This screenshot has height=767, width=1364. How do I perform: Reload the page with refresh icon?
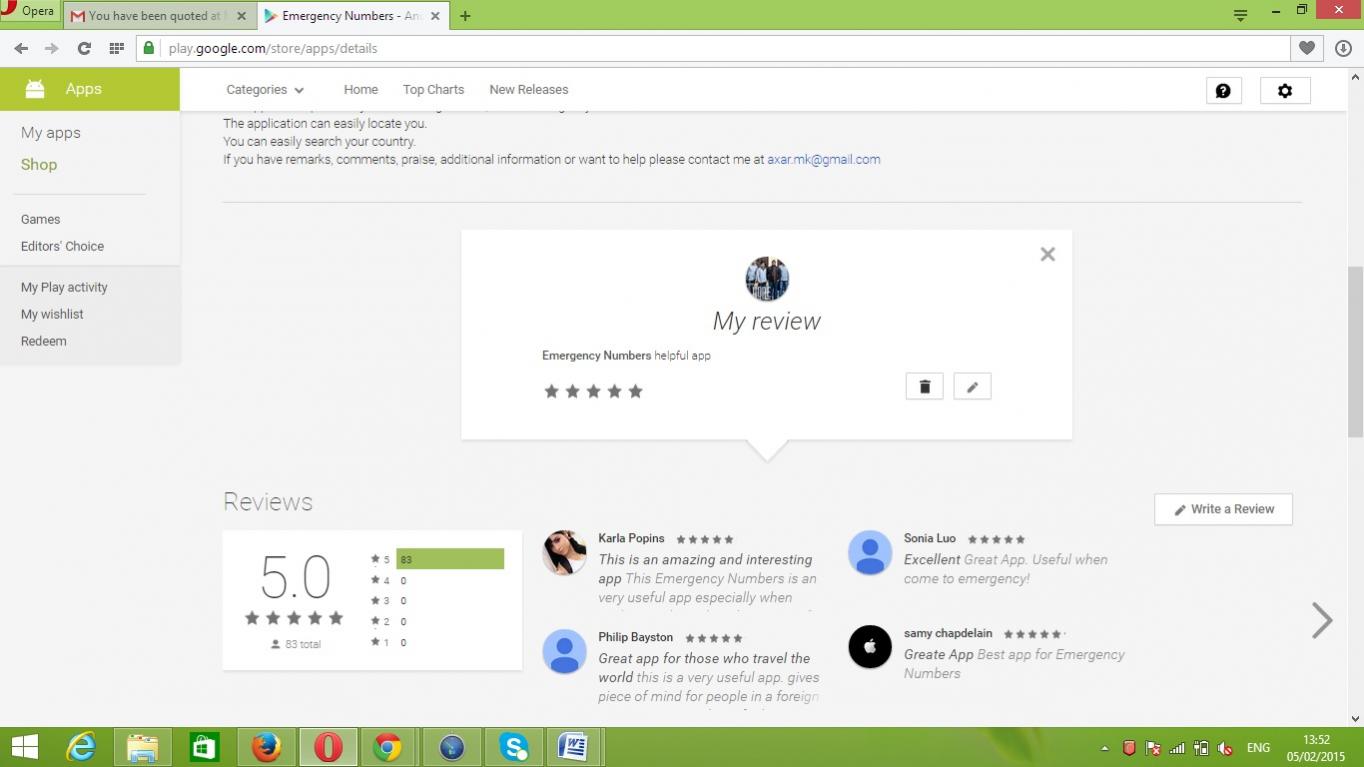(84, 48)
